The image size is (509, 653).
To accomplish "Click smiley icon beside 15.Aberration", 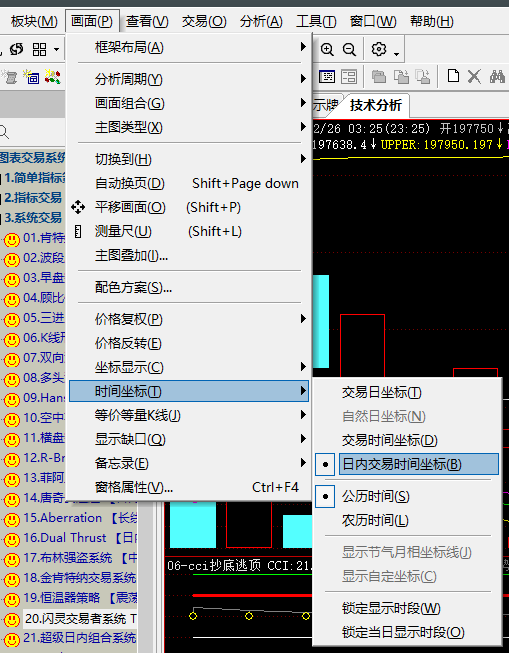I will pos(12,520).
